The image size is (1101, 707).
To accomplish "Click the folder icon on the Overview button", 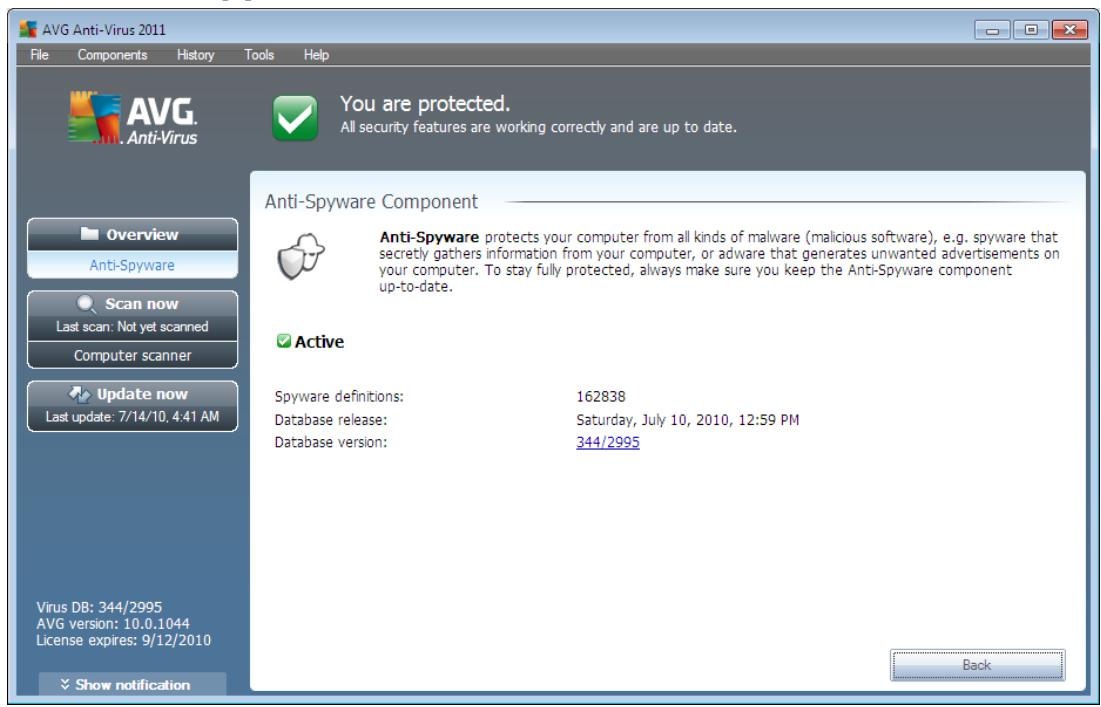I will (x=89, y=234).
